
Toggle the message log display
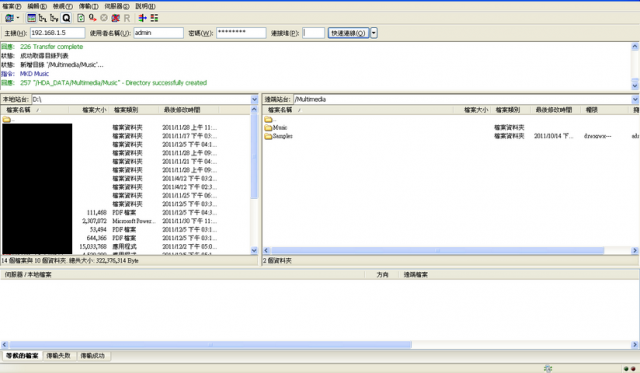[x=31, y=18]
